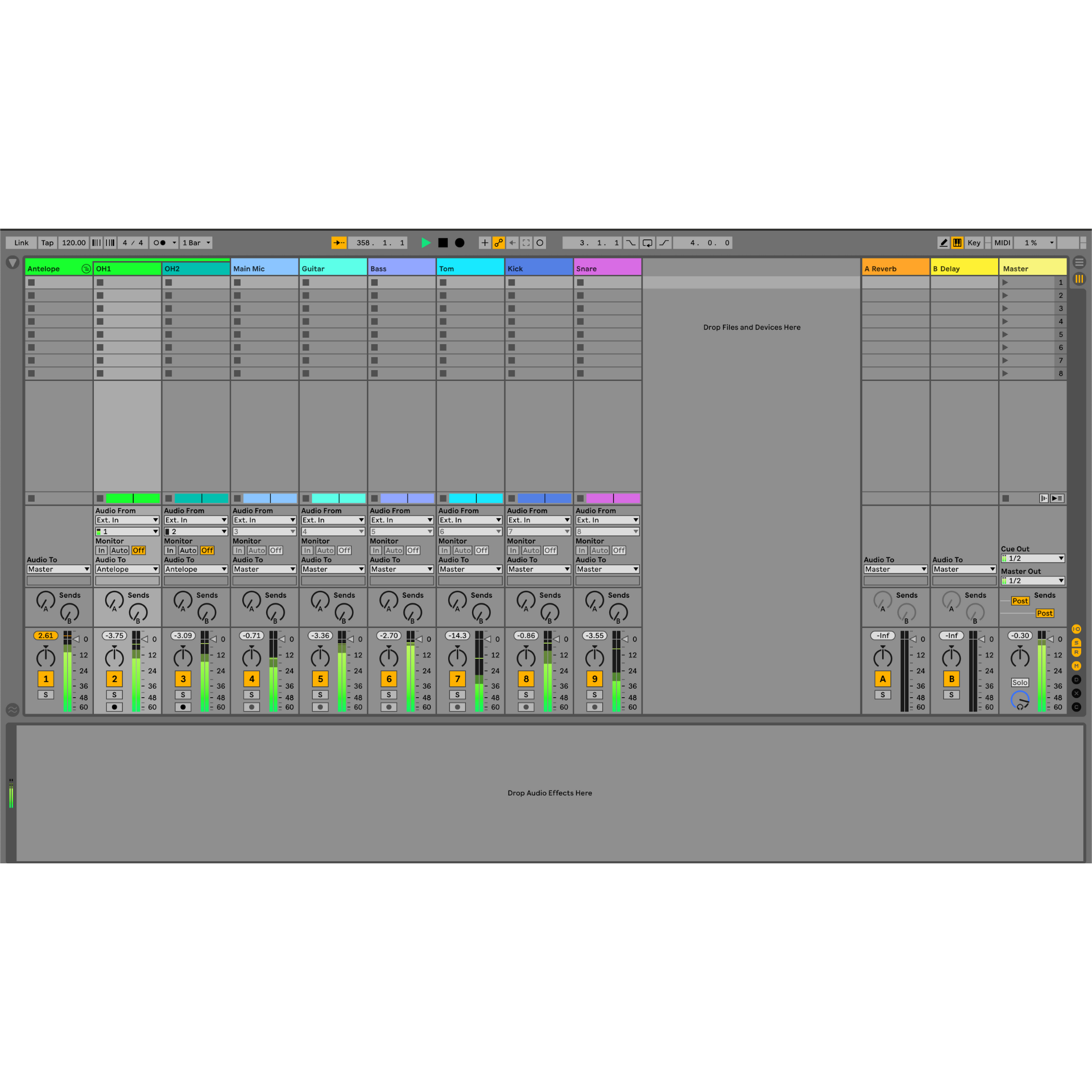This screenshot has width=1092, height=1092.
Task: Arm the Guitar track for recording
Action: (320, 707)
